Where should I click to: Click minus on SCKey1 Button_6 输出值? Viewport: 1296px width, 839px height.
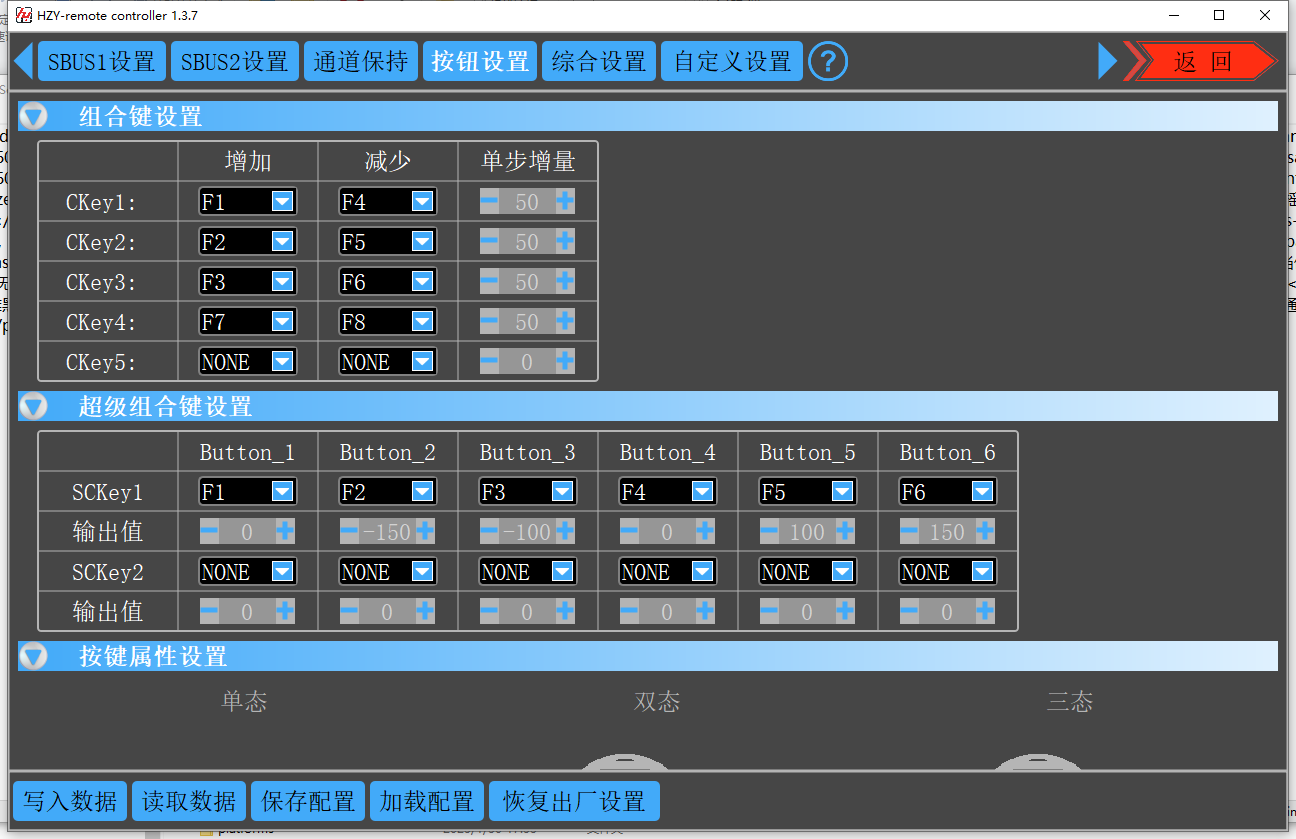[909, 531]
